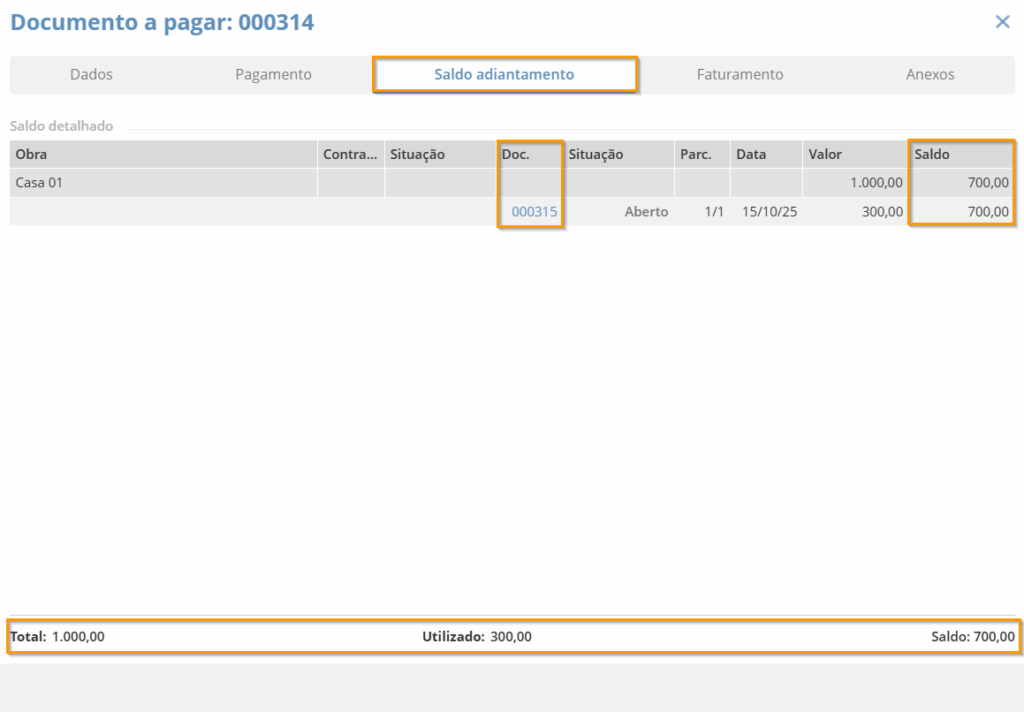Go to the Faturamento tab
Viewport: 1024px width, 712px height.
[739, 74]
